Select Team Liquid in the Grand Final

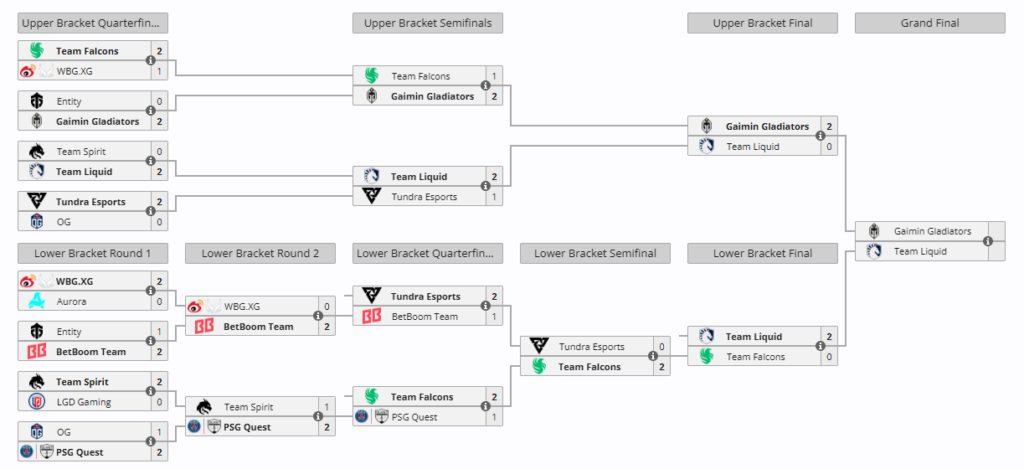click(919, 251)
